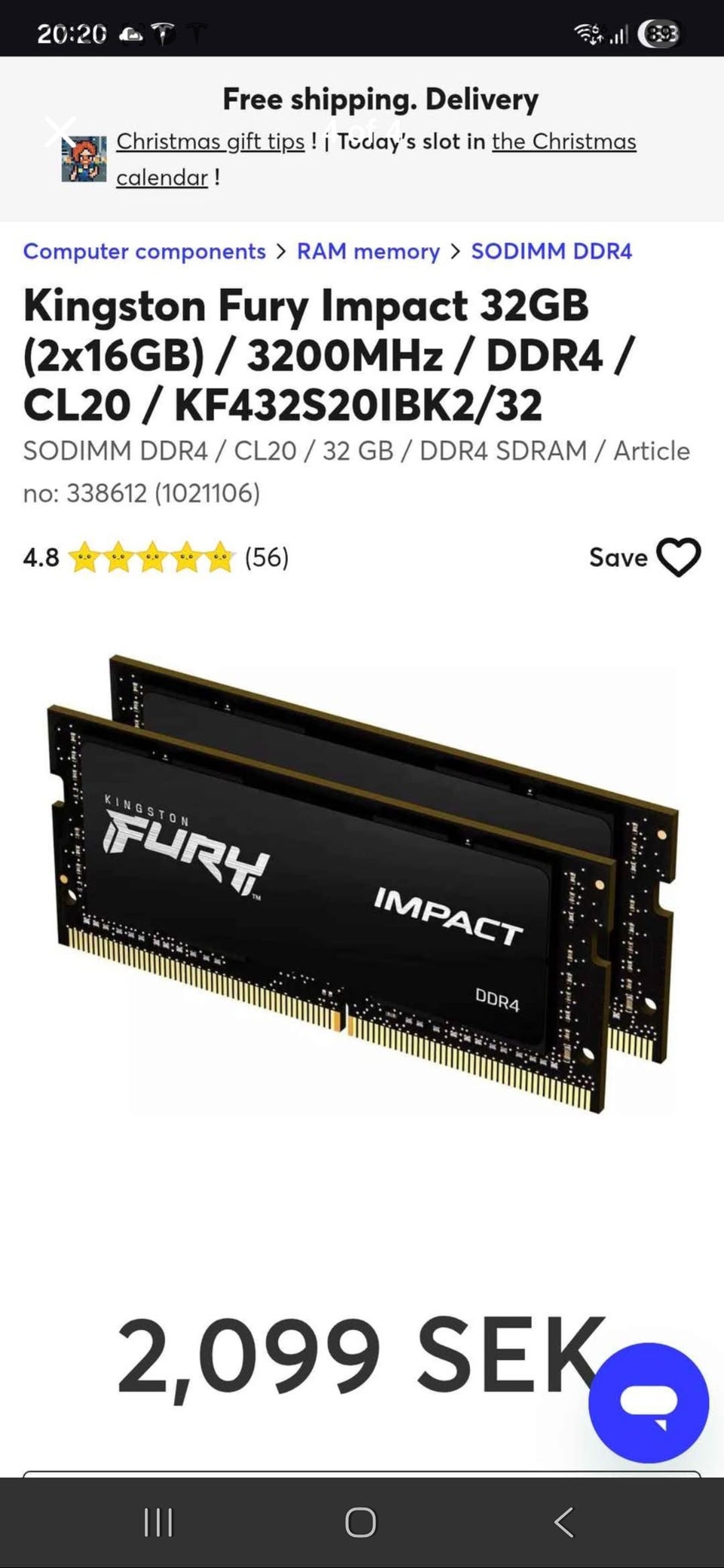
Task: Tap the Free shipping banner heading
Action: pos(380,99)
